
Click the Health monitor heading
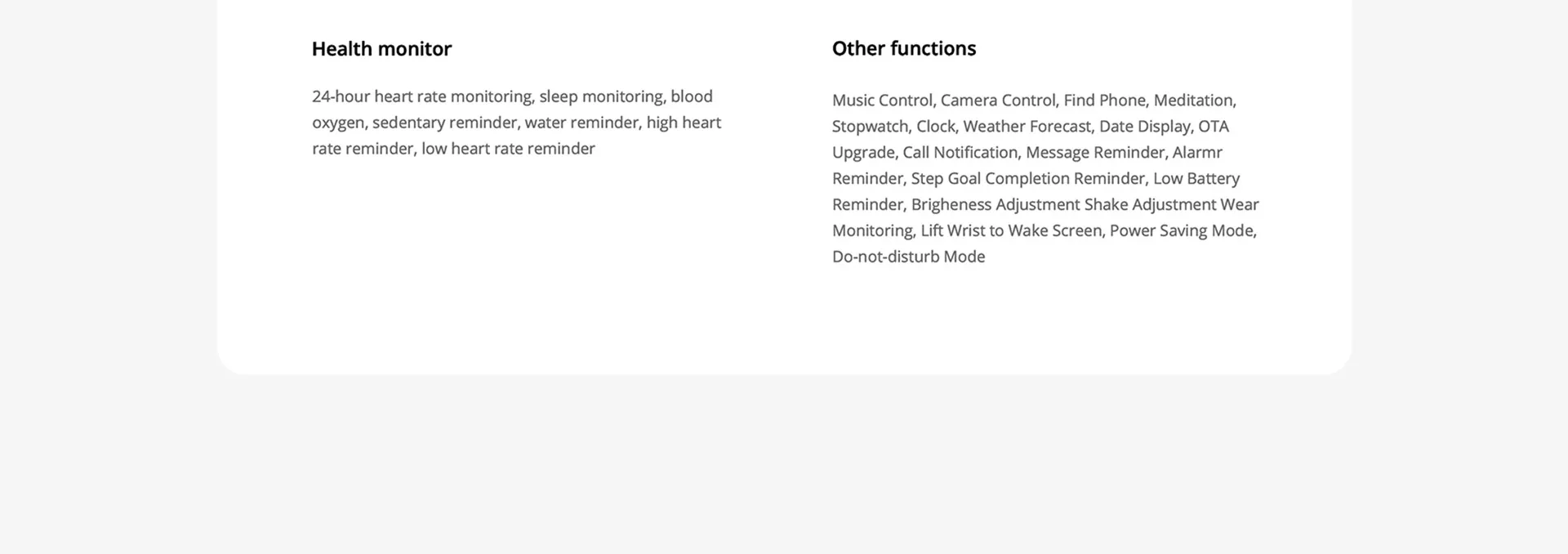point(381,49)
